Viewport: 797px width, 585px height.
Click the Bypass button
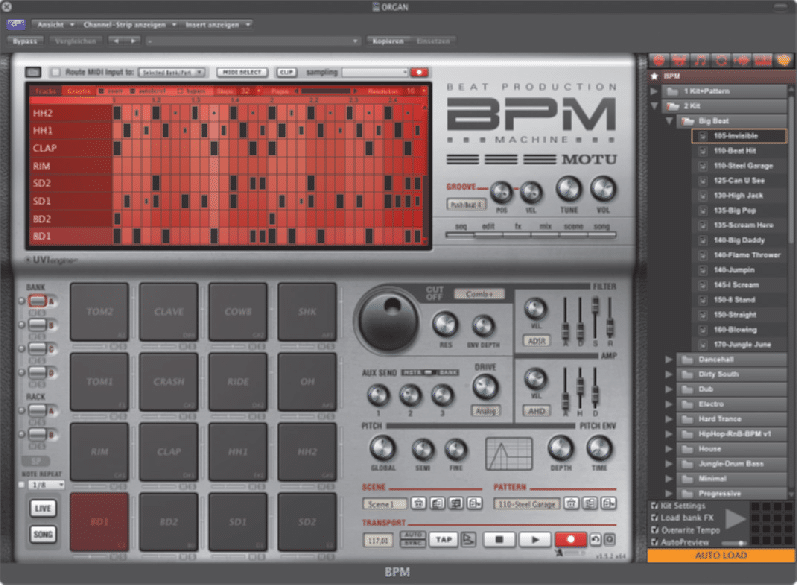tap(25, 41)
